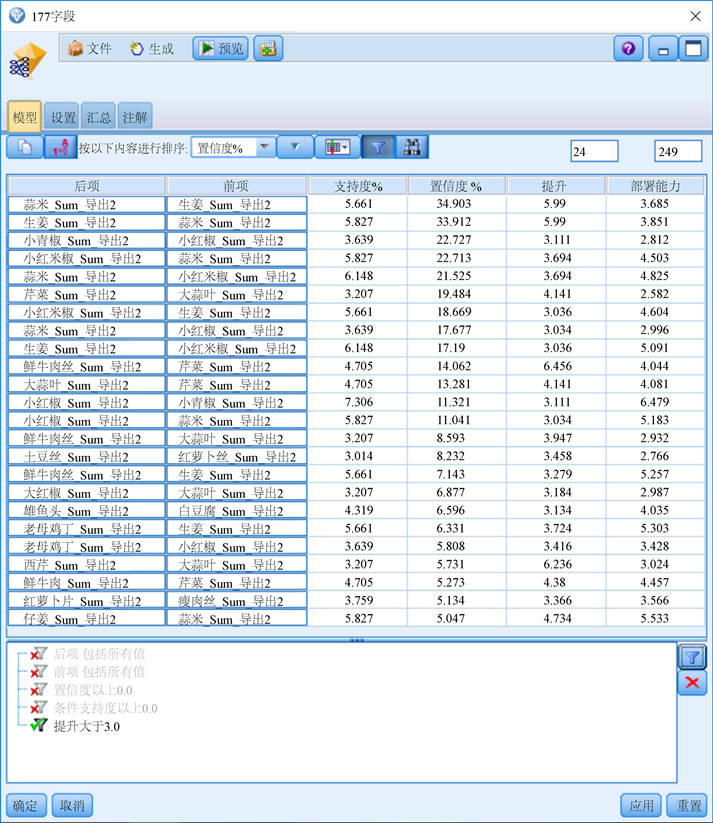Click the copy rules icon in toolbar
Viewport: 713px width, 823px height.
click(x=25, y=148)
